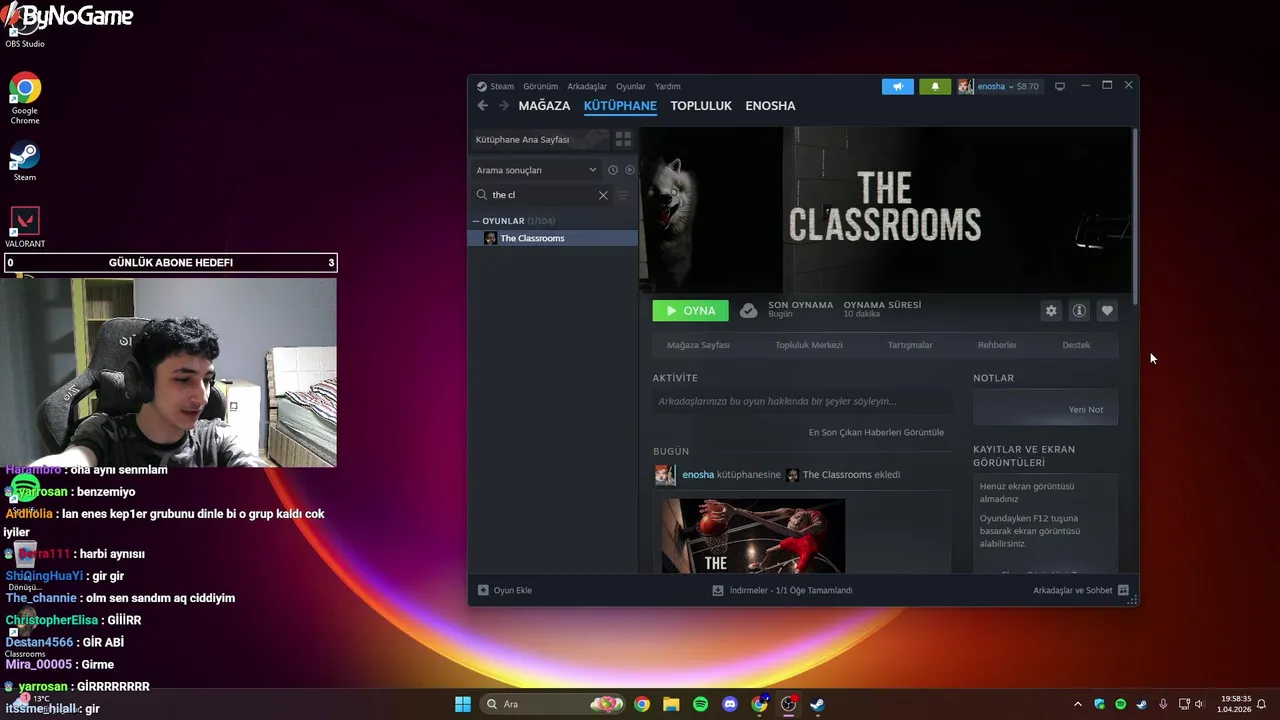The height and width of the screenshot is (720, 1280).
Task: Click the enosha username link in activity feed
Action: pos(698,475)
